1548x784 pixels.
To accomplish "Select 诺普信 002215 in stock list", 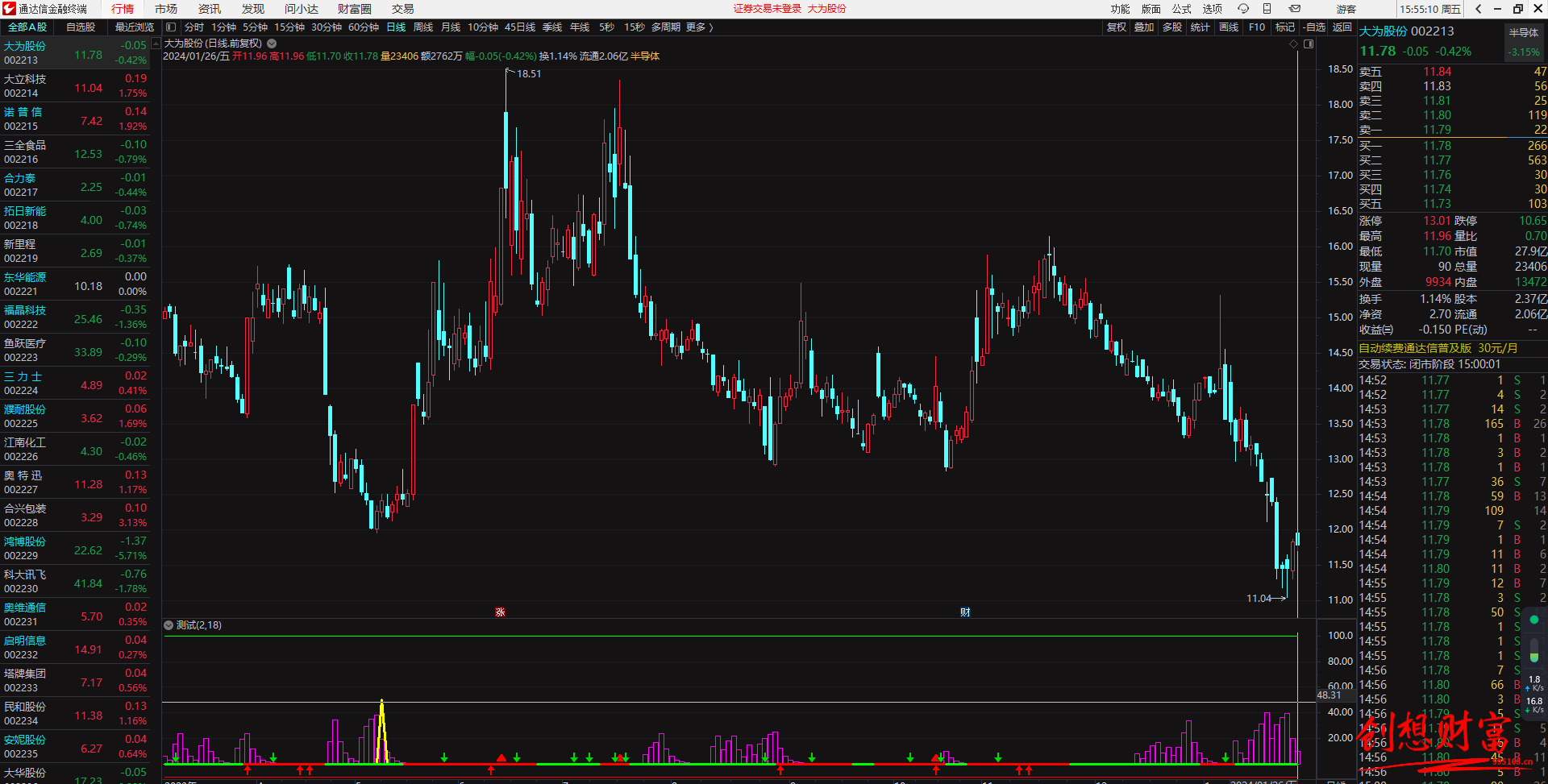I will (75, 119).
